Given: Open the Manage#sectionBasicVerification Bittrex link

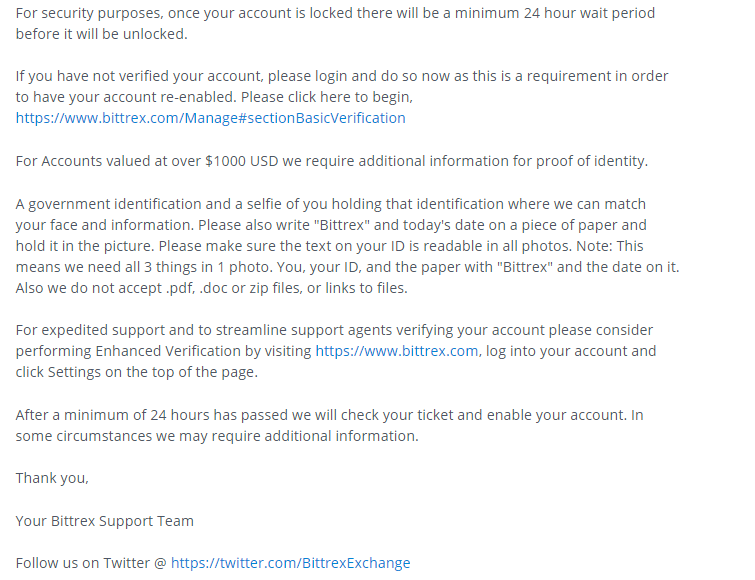Looking at the screenshot, I should [210, 118].
